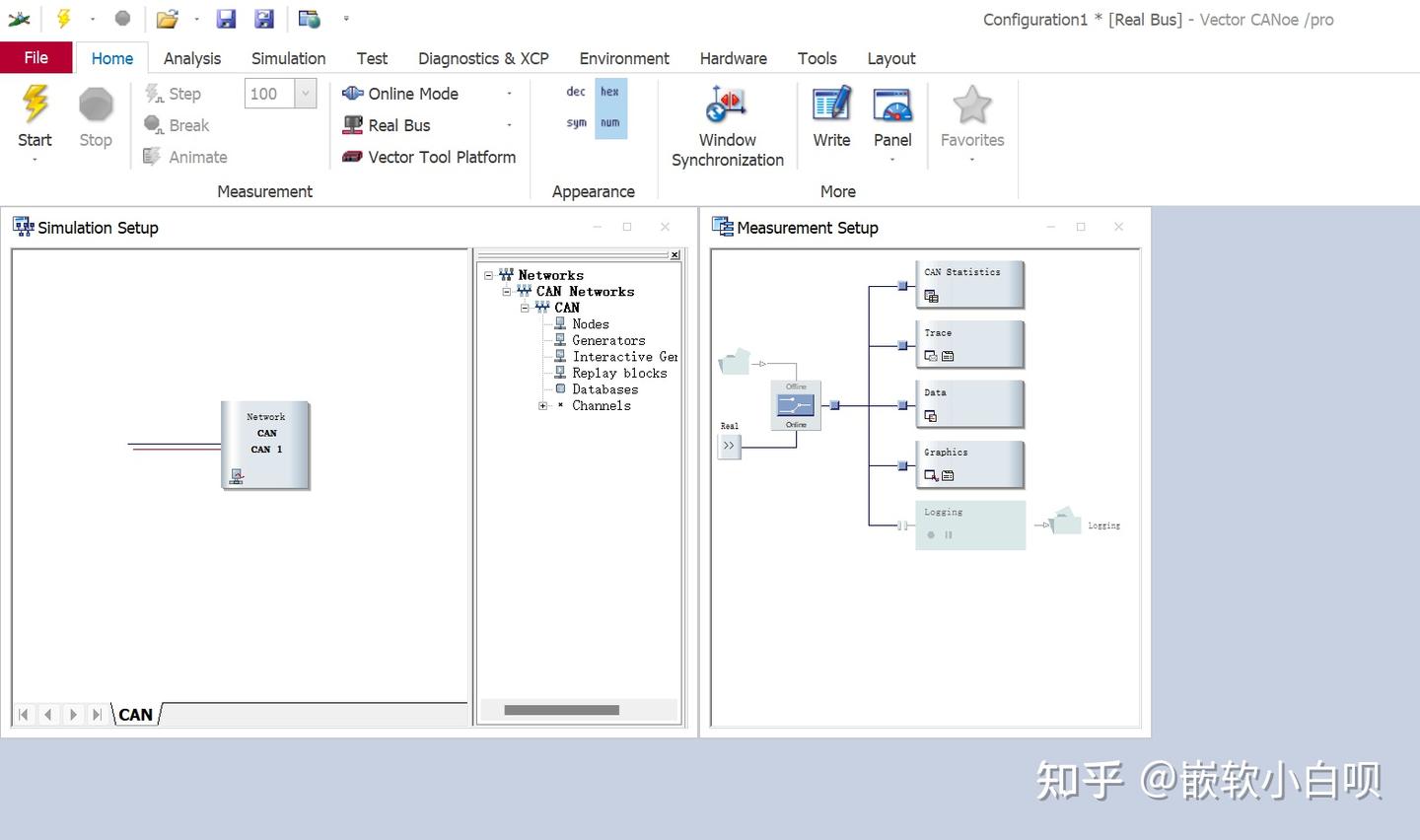This screenshot has width=1420, height=840.
Task: Toggle the connection node before Trace block
Action: (902, 345)
